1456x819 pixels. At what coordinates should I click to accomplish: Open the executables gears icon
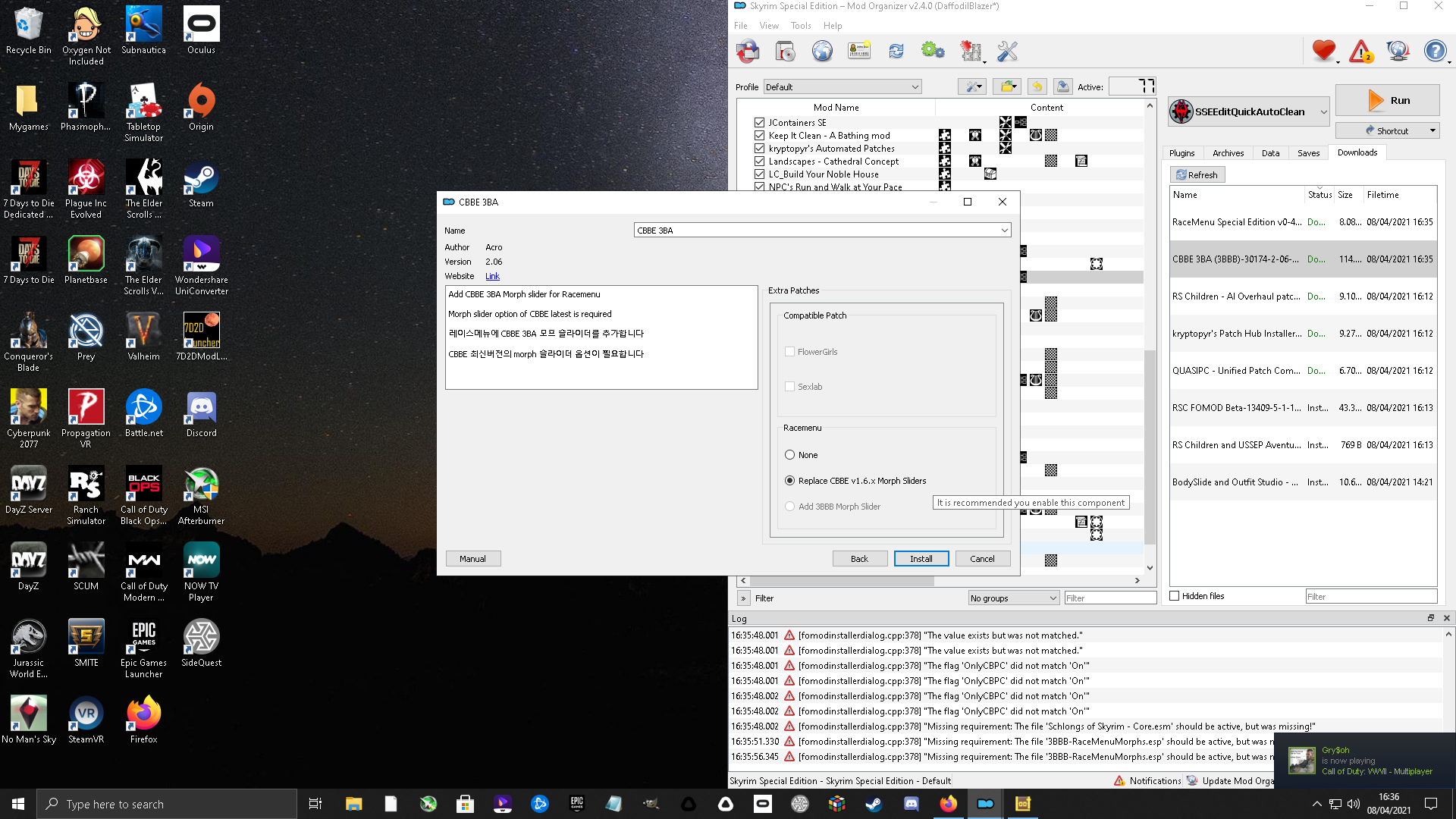pyautogui.click(x=933, y=52)
